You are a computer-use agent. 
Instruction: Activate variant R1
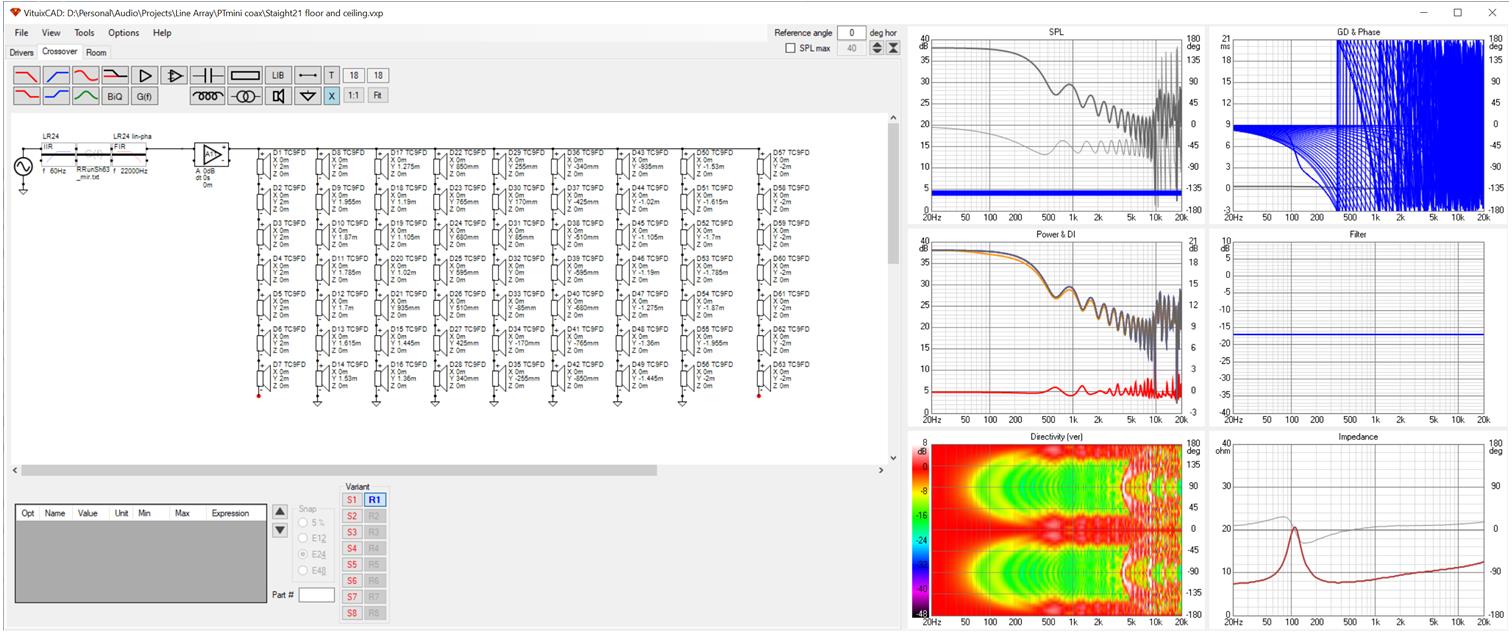click(x=375, y=499)
